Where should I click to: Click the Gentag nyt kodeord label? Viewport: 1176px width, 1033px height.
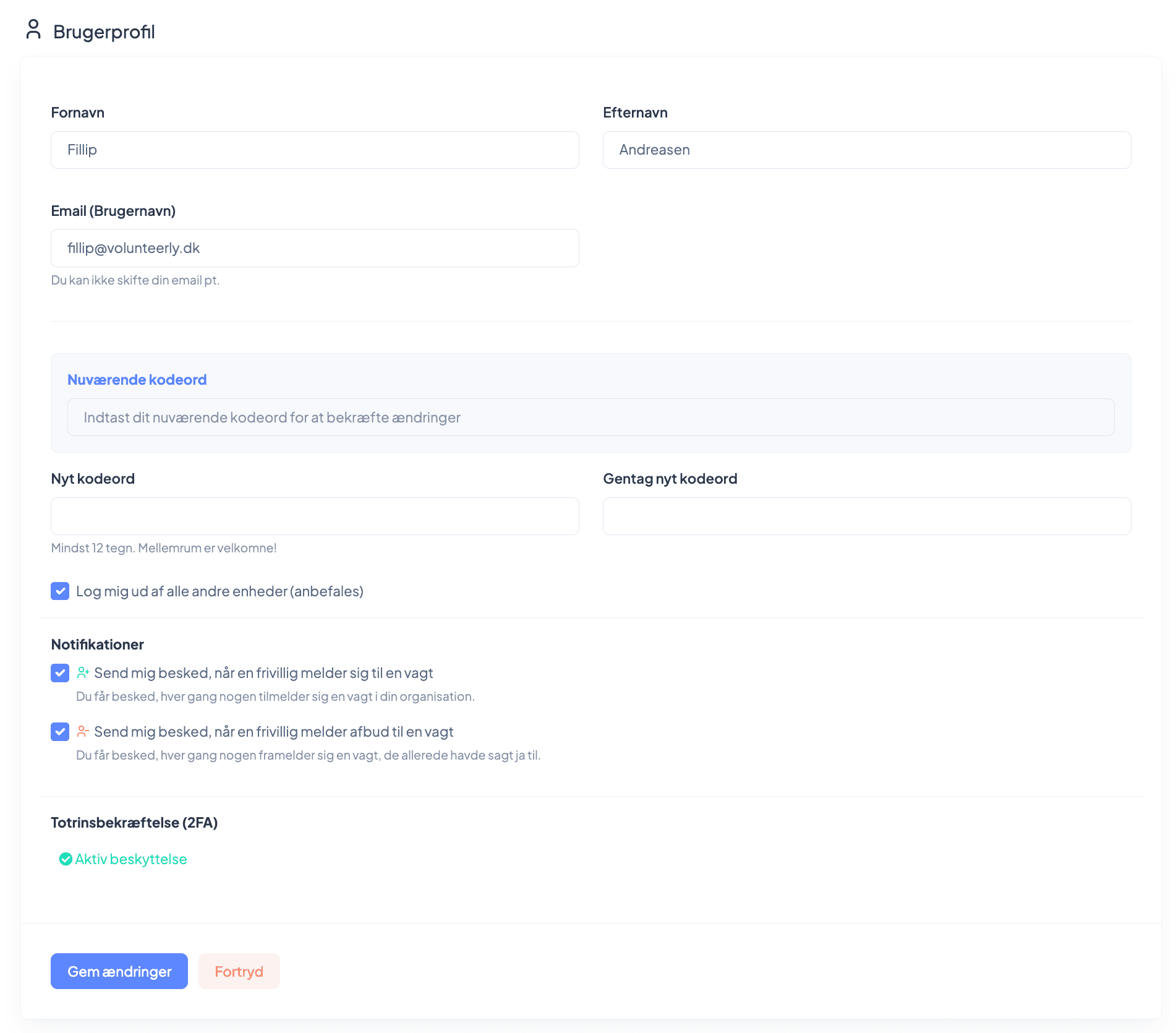click(670, 479)
